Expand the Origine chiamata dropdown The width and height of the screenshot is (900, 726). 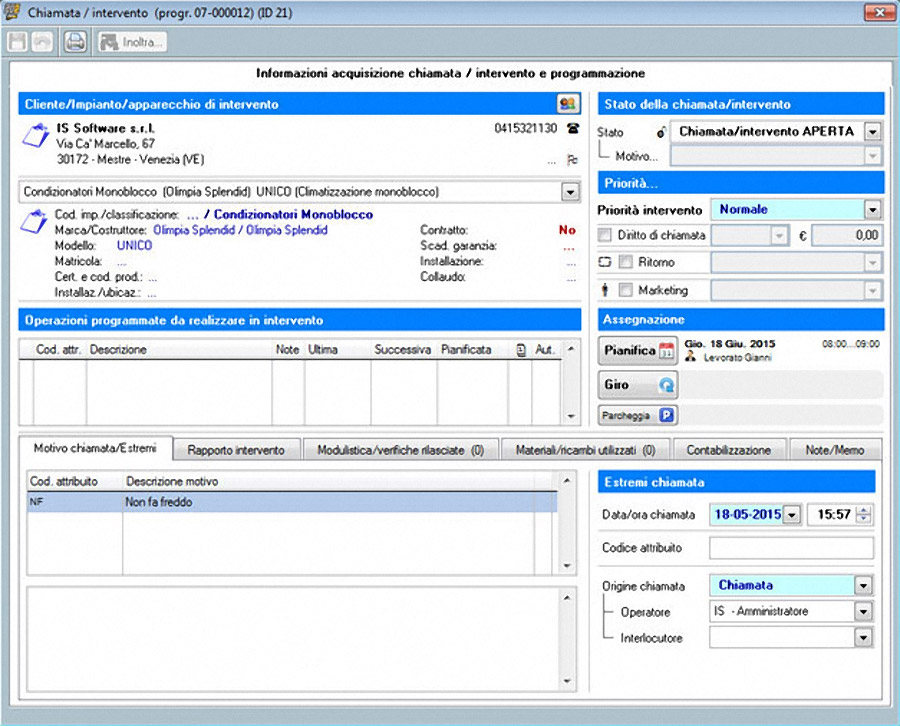[x=864, y=585]
